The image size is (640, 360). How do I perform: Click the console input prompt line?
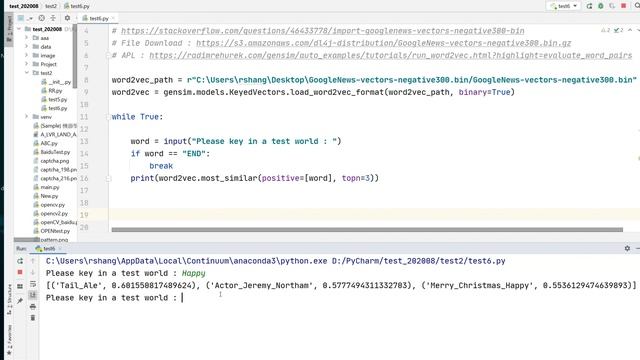pos(114,298)
